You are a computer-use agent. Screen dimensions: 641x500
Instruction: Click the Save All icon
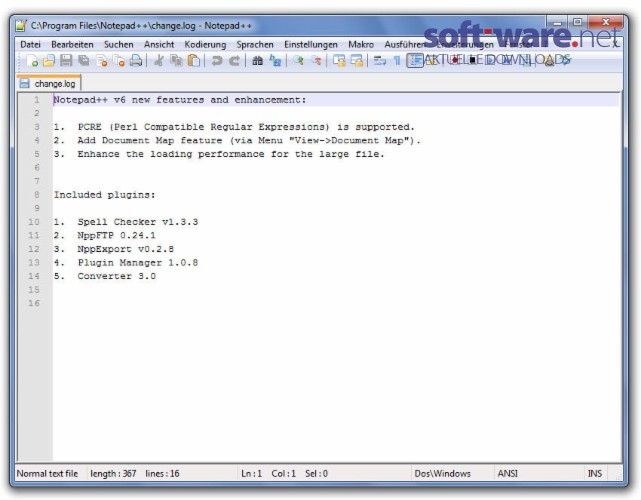[84, 61]
